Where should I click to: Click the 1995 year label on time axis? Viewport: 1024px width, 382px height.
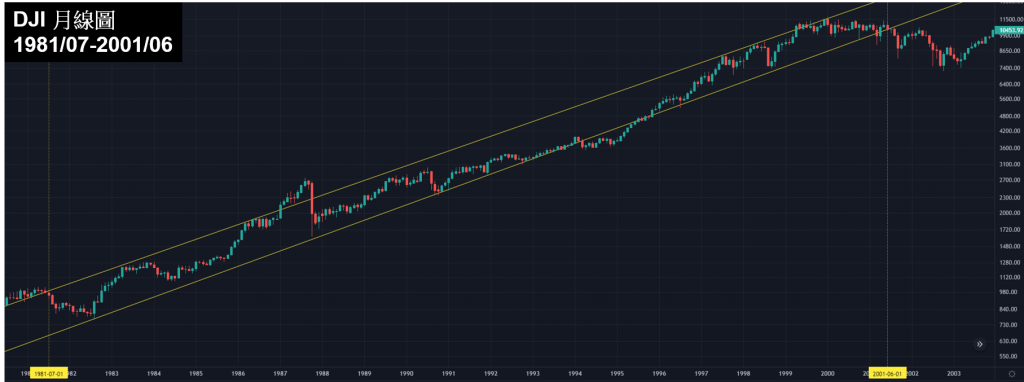coord(617,374)
